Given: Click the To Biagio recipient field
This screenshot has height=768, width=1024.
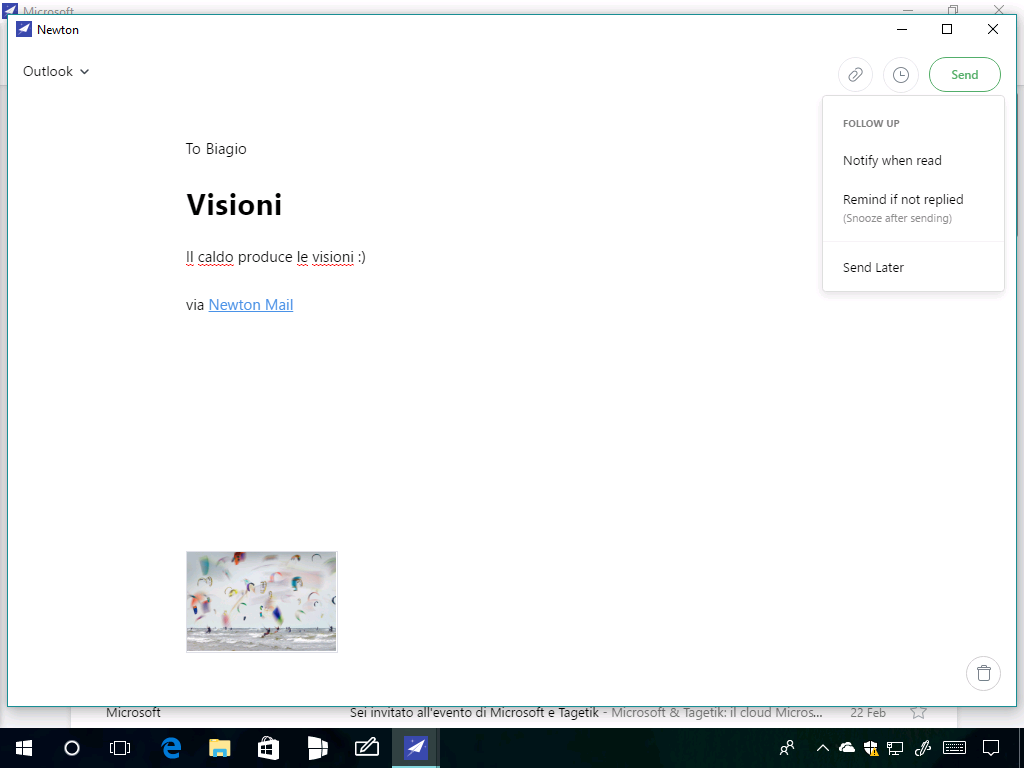Looking at the screenshot, I should pyautogui.click(x=216, y=149).
